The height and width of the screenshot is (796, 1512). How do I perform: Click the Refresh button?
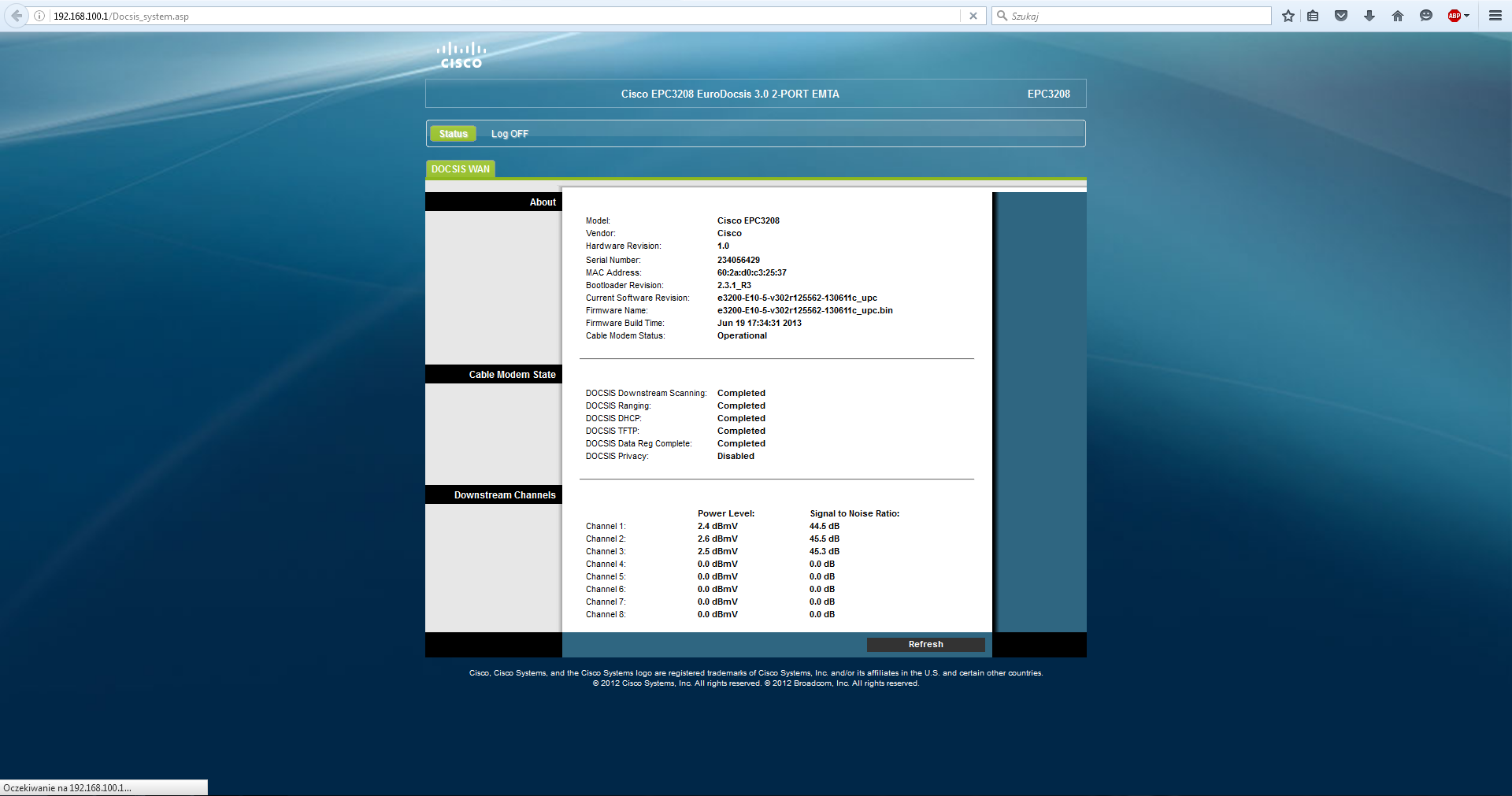[926, 644]
